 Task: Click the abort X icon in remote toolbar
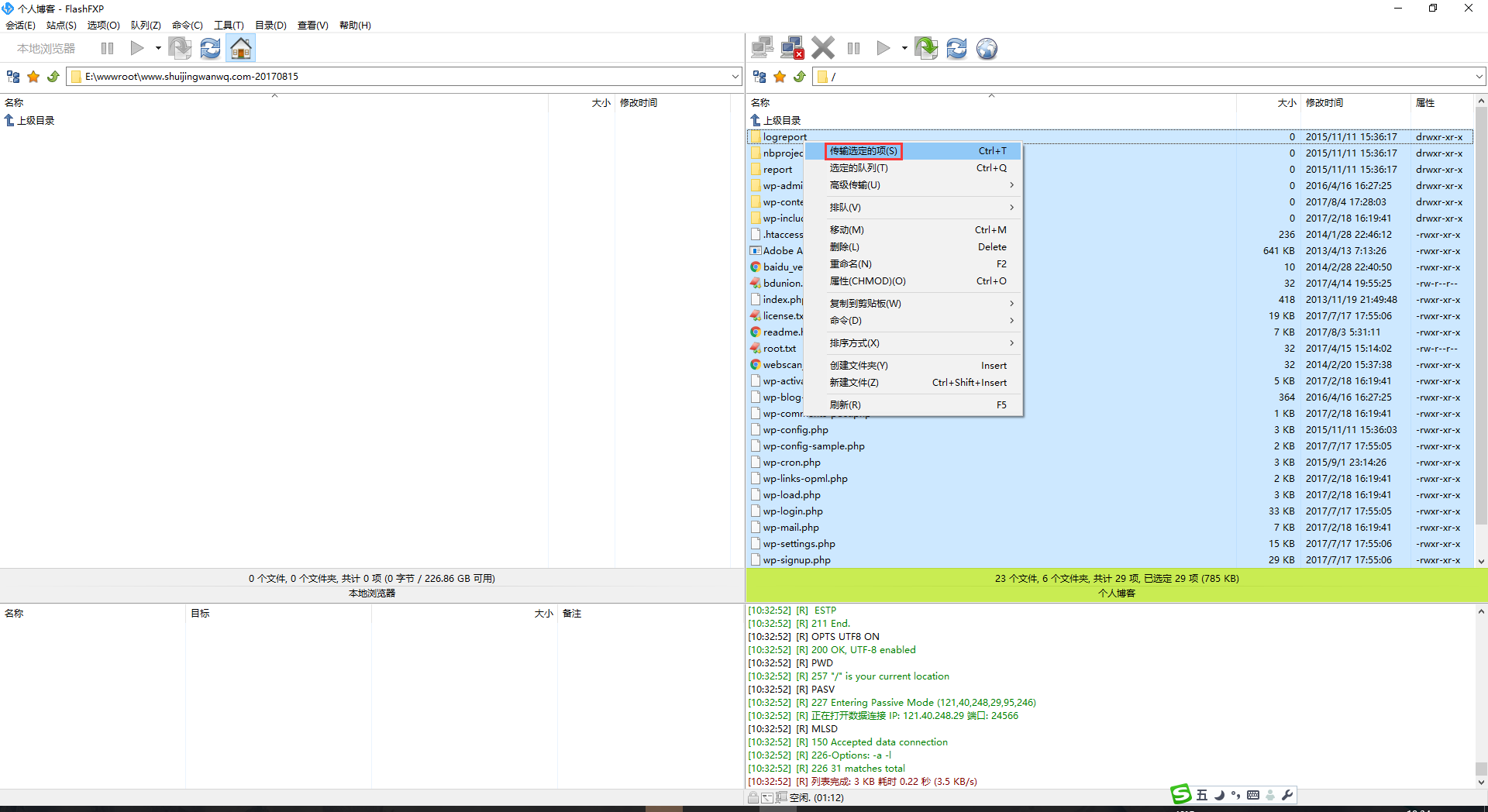(823, 48)
